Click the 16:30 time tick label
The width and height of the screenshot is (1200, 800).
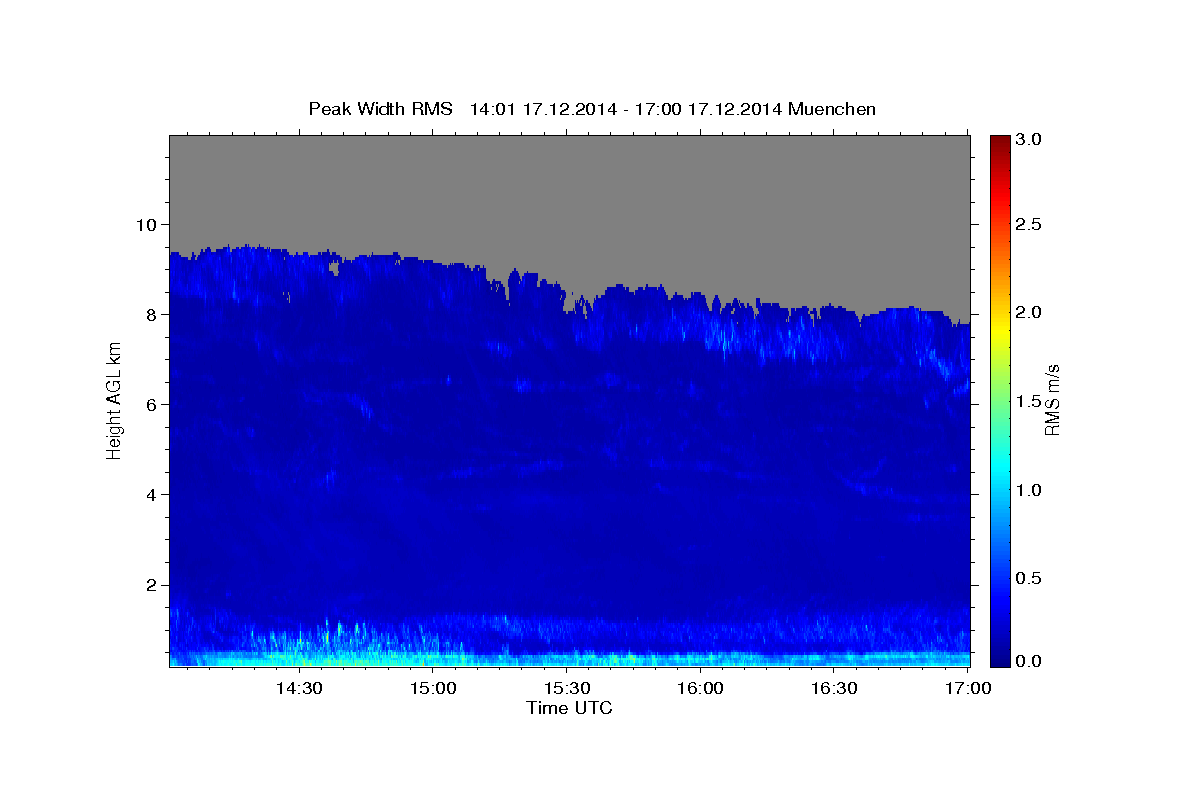[834, 689]
